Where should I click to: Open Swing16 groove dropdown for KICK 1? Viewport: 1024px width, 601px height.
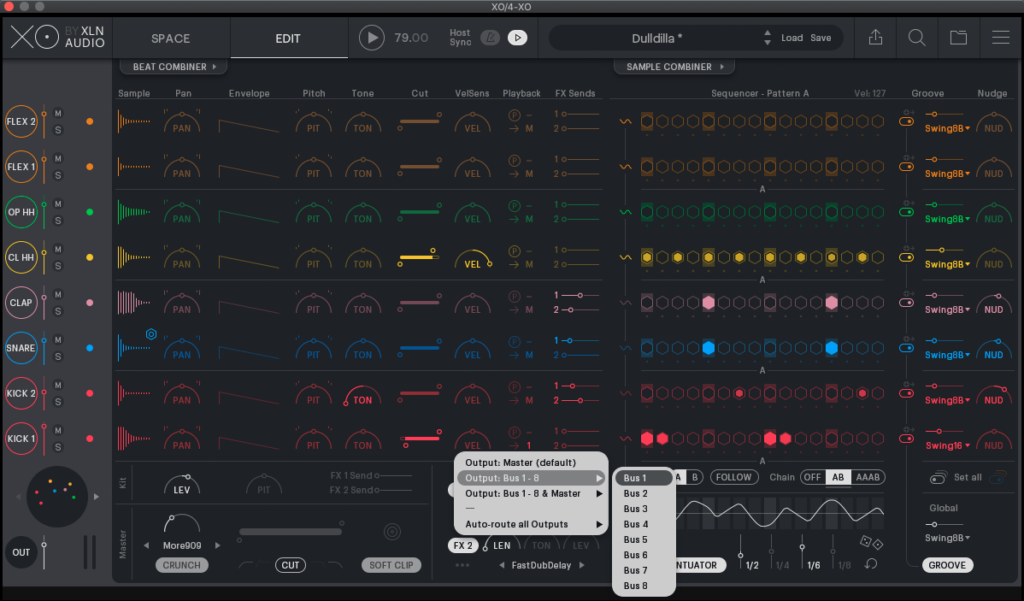[x=947, y=446]
